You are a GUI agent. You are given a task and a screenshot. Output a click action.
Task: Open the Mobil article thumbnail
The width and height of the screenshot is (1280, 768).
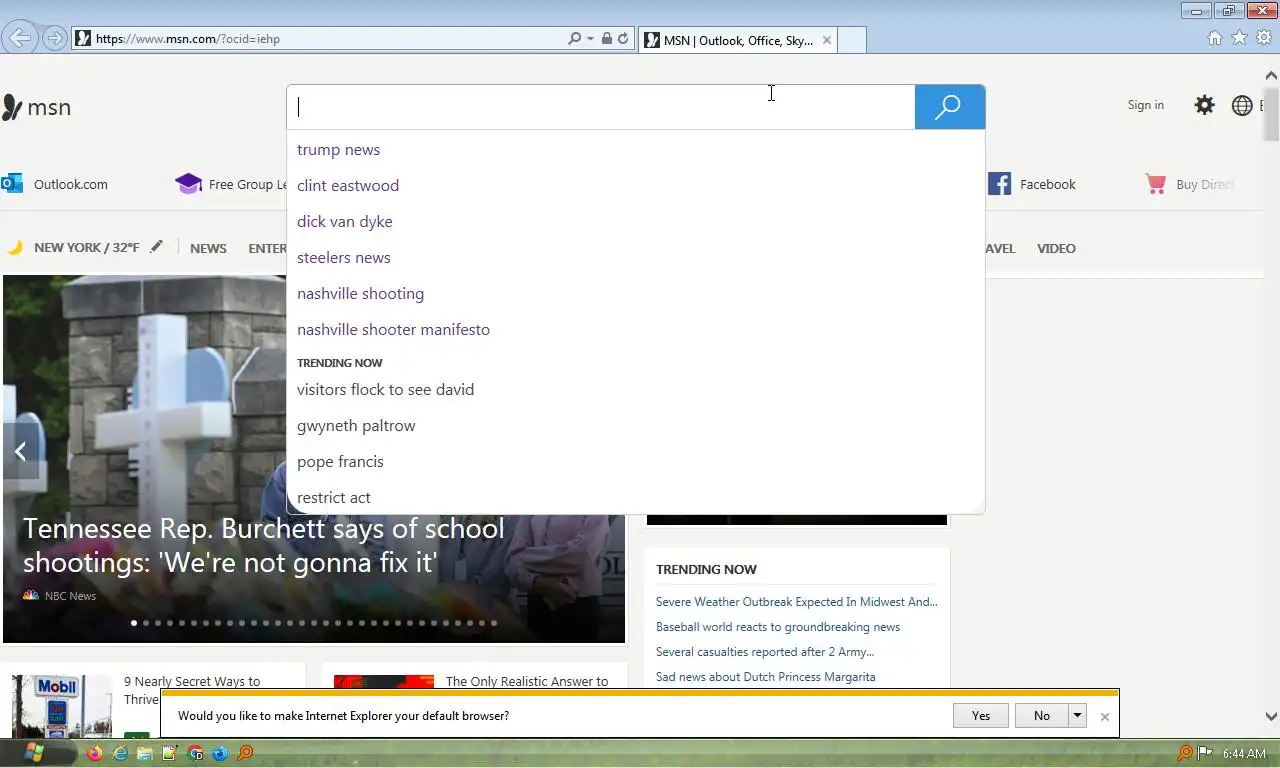coord(62,706)
